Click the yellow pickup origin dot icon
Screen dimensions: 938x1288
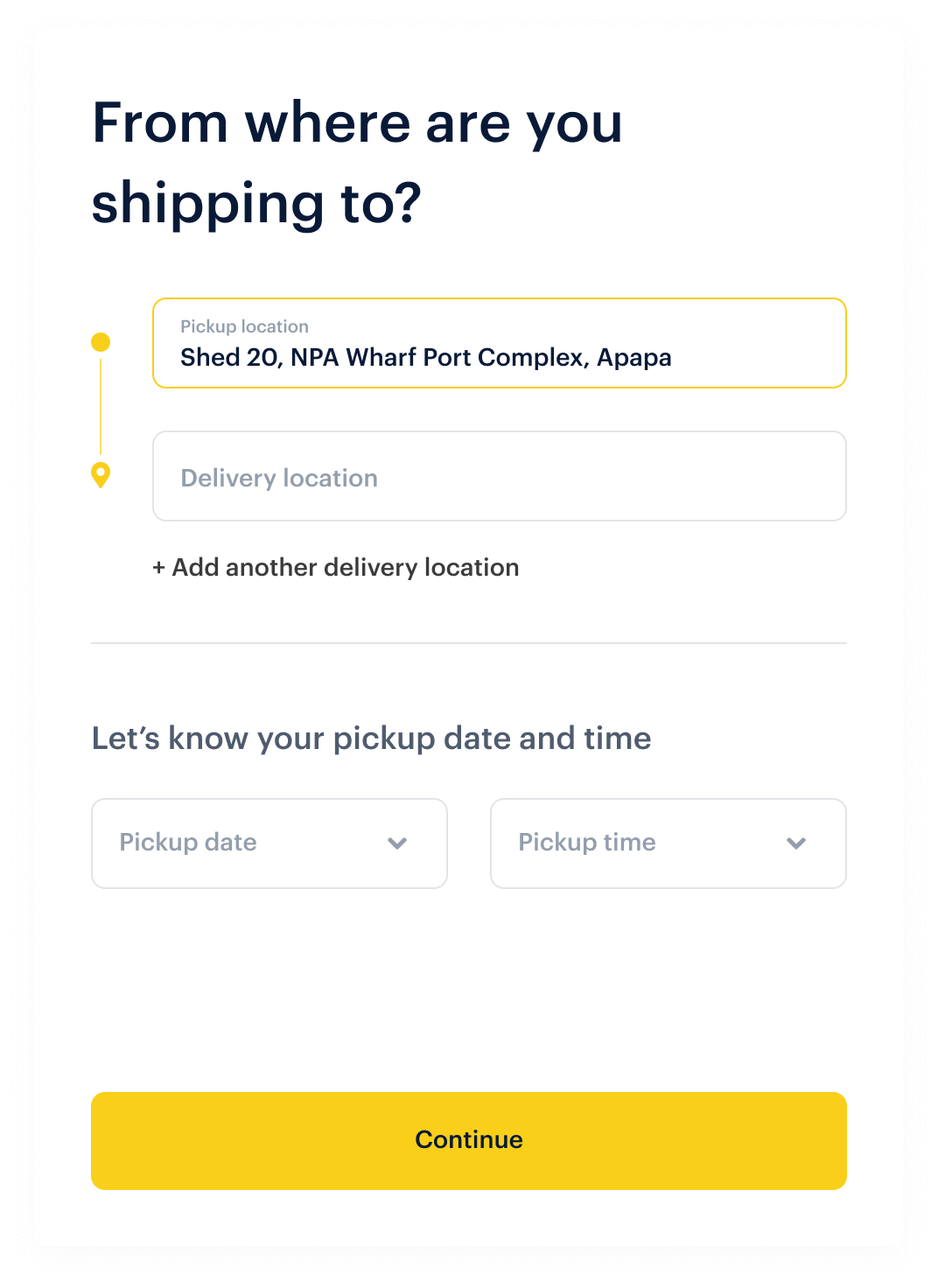coord(101,342)
